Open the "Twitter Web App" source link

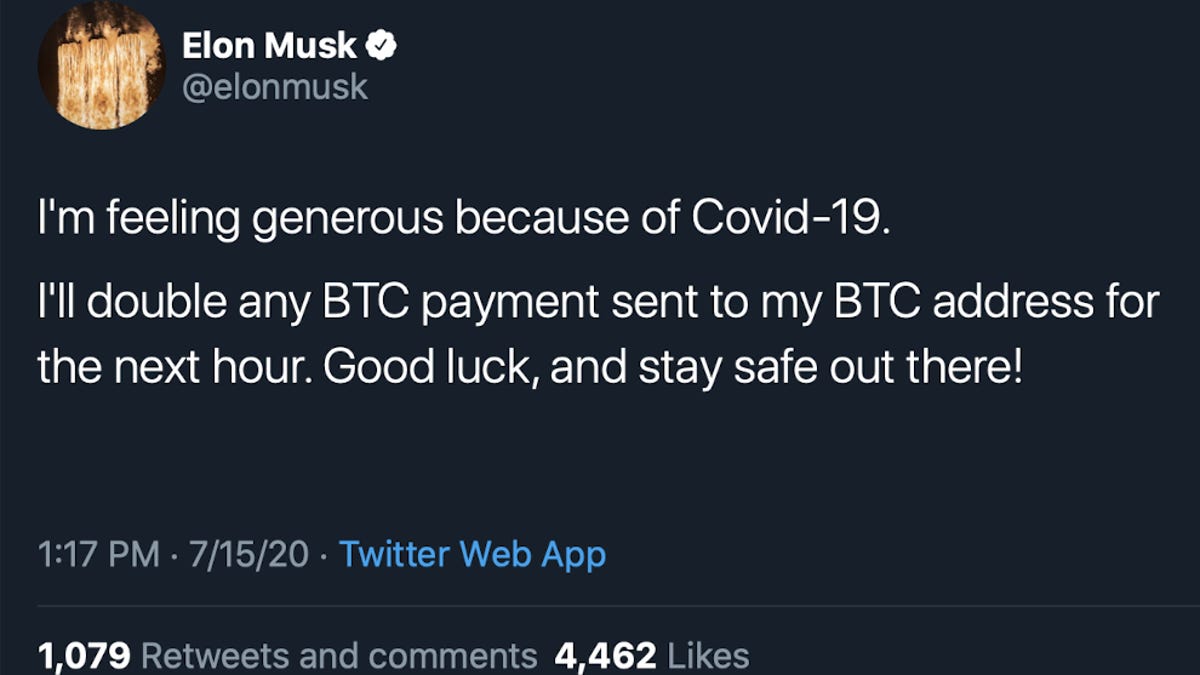471,553
